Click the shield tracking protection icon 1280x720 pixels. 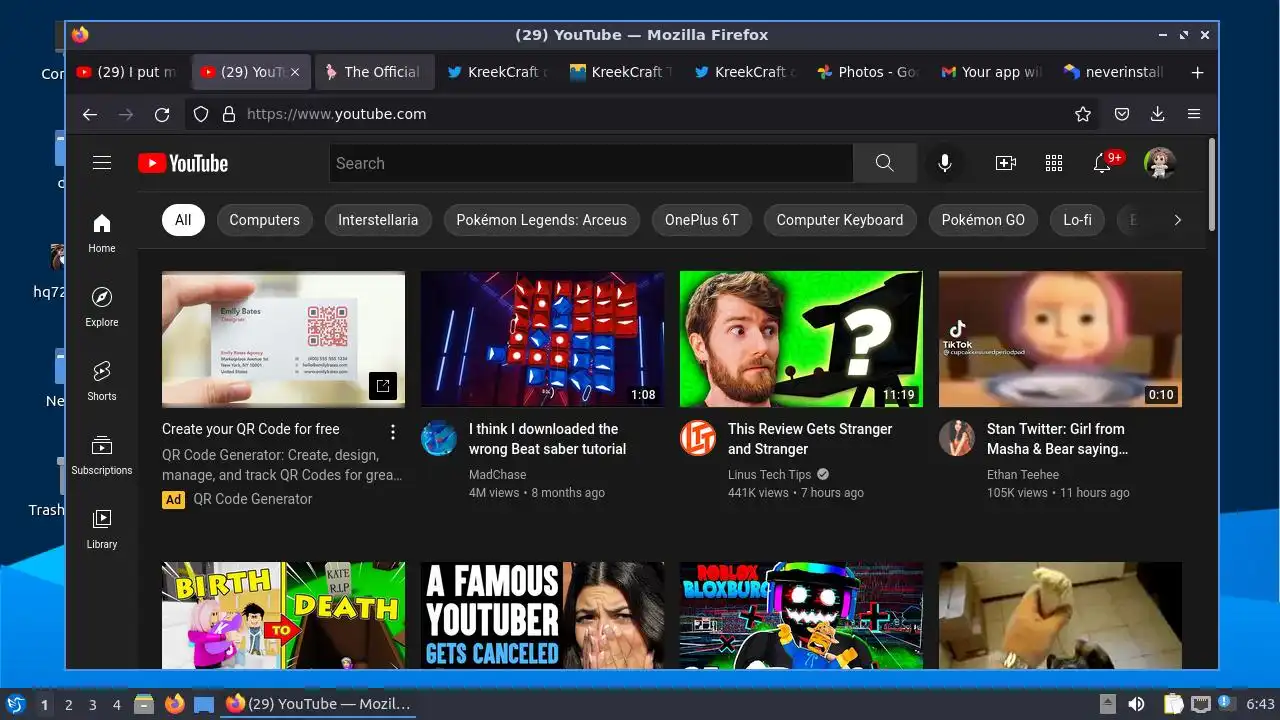[201, 114]
